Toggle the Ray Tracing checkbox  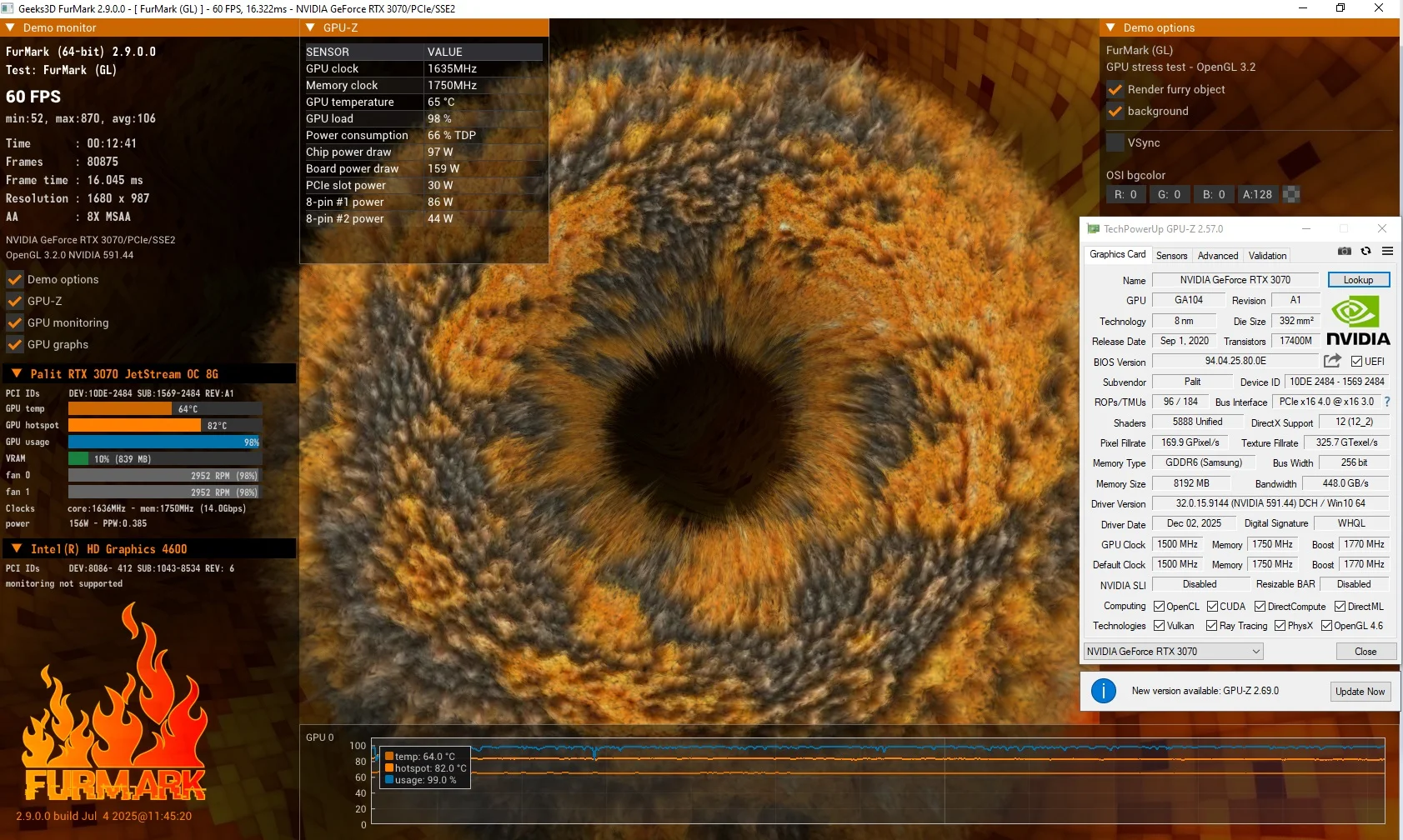tap(1212, 626)
